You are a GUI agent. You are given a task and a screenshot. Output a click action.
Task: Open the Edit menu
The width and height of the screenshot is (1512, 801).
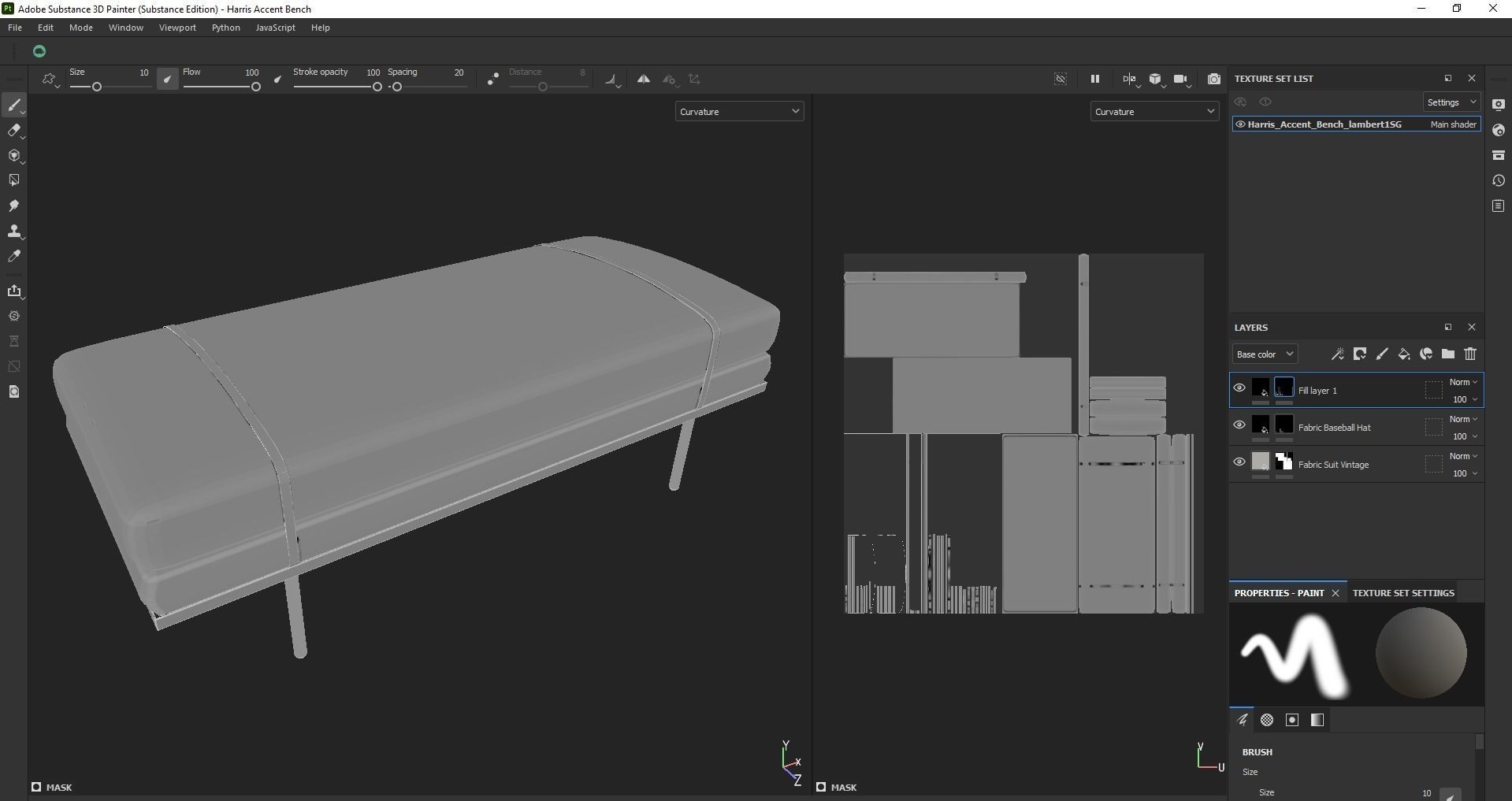[46, 28]
